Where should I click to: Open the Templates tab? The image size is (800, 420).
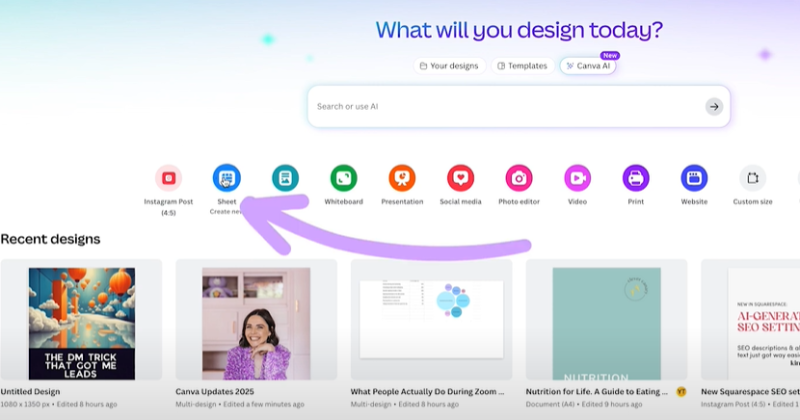tap(522, 66)
